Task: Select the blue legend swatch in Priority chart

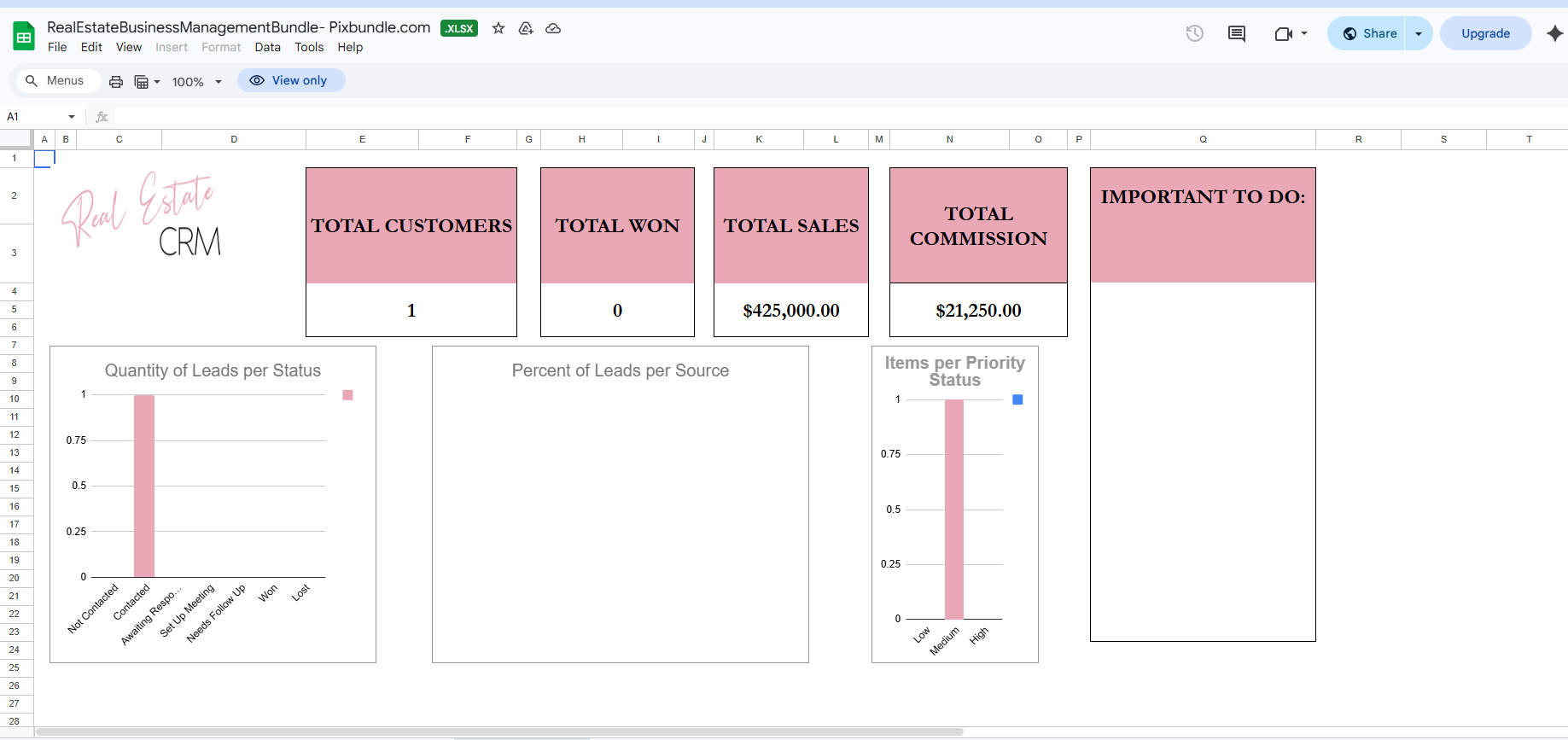Action: point(1017,399)
